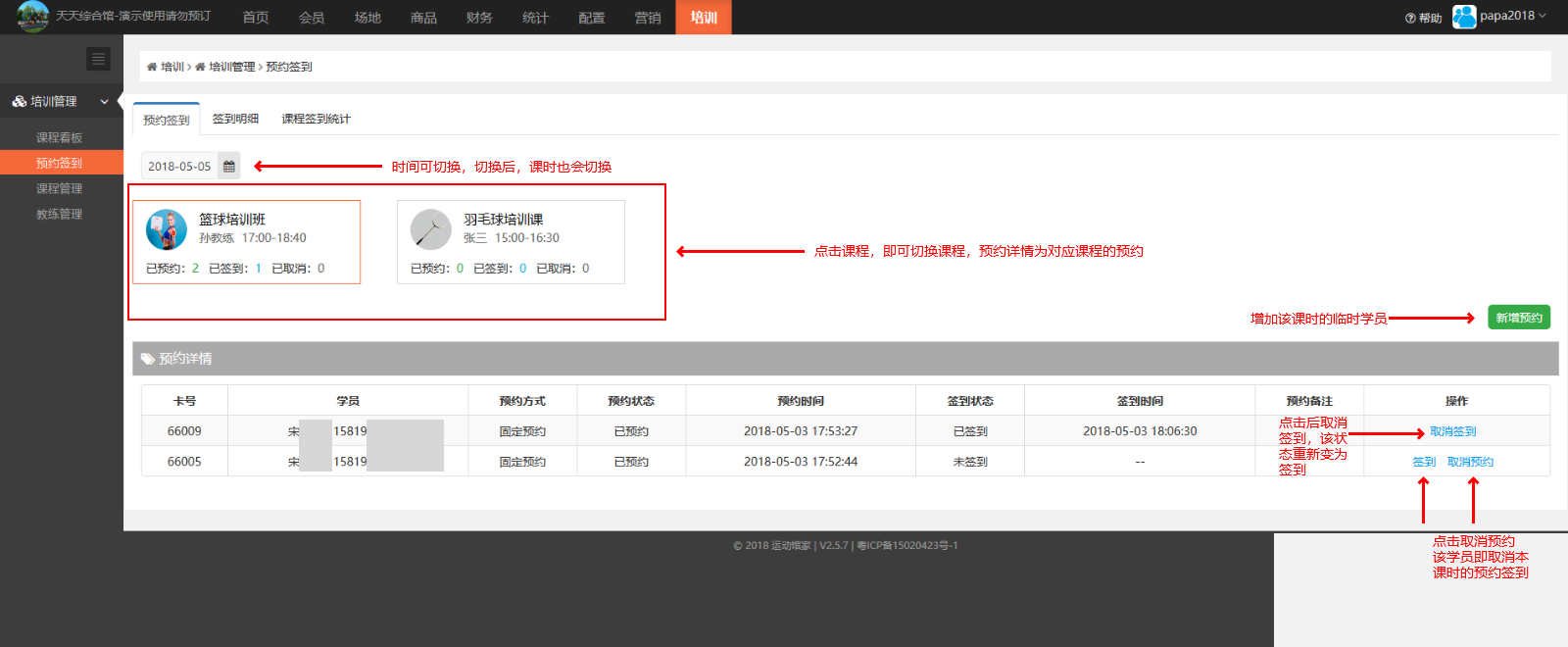1568x647 pixels.
Task: Click 培训管理 breadcrumb link
Action: pos(231,67)
